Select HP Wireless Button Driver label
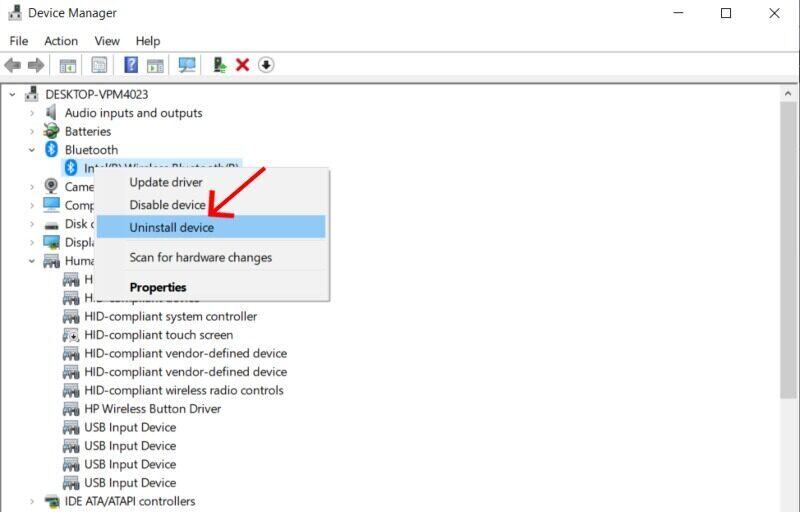Image resolution: width=800 pixels, height=512 pixels. coord(153,408)
